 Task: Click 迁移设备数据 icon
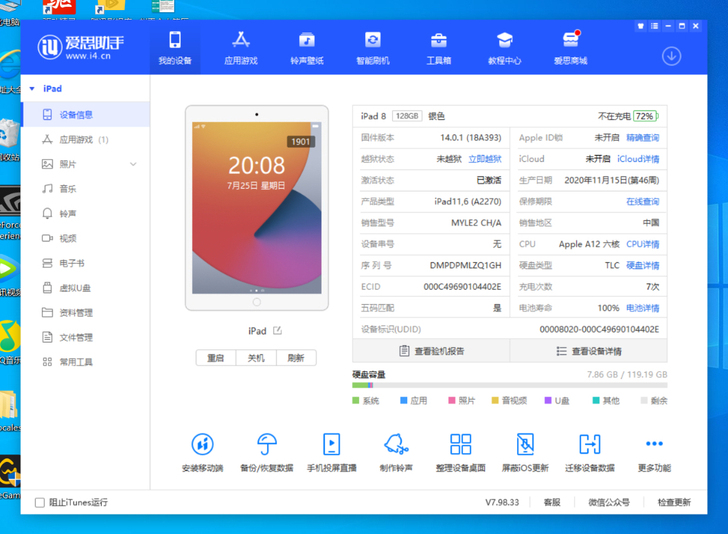pos(590,444)
